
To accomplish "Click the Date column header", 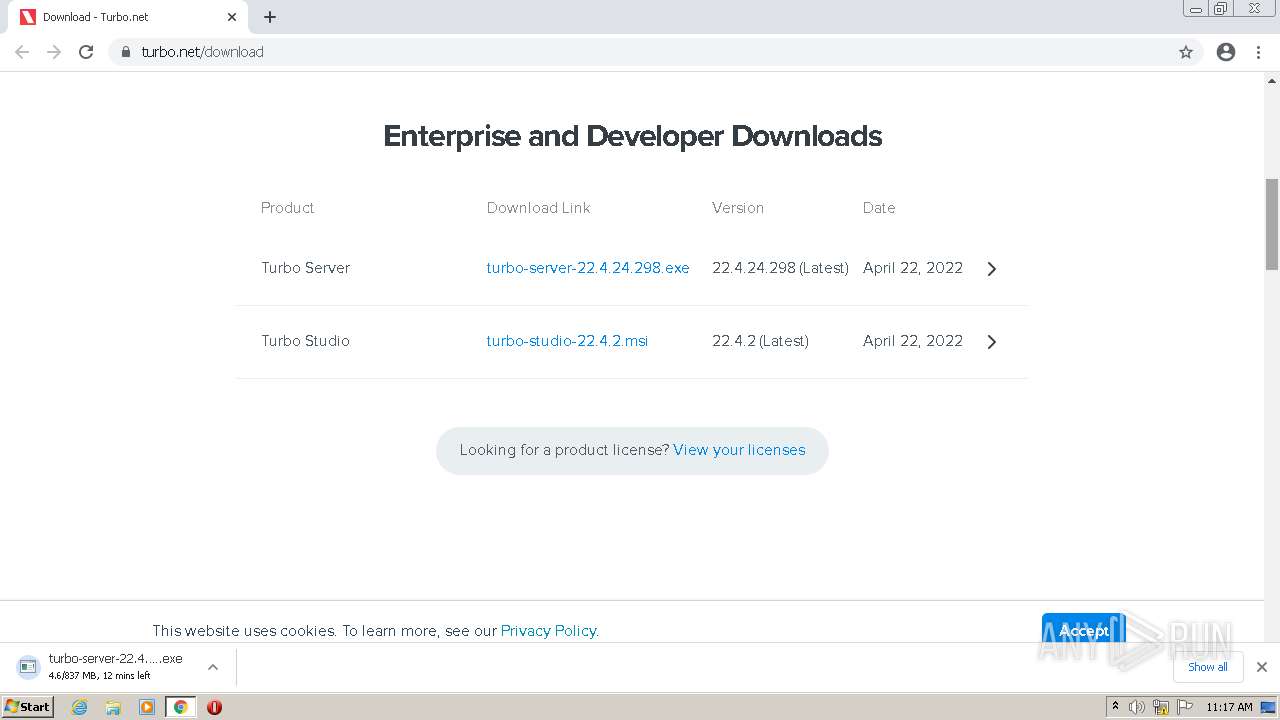I will pyautogui.click(x=879, y=208).
